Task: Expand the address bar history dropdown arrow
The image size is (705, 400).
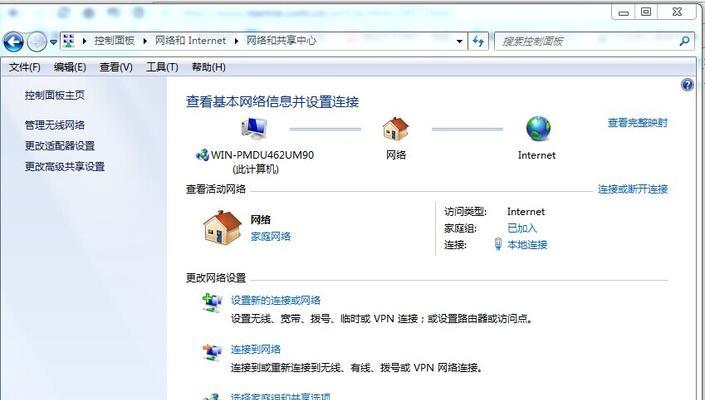Action: click(x=460, y=42)
